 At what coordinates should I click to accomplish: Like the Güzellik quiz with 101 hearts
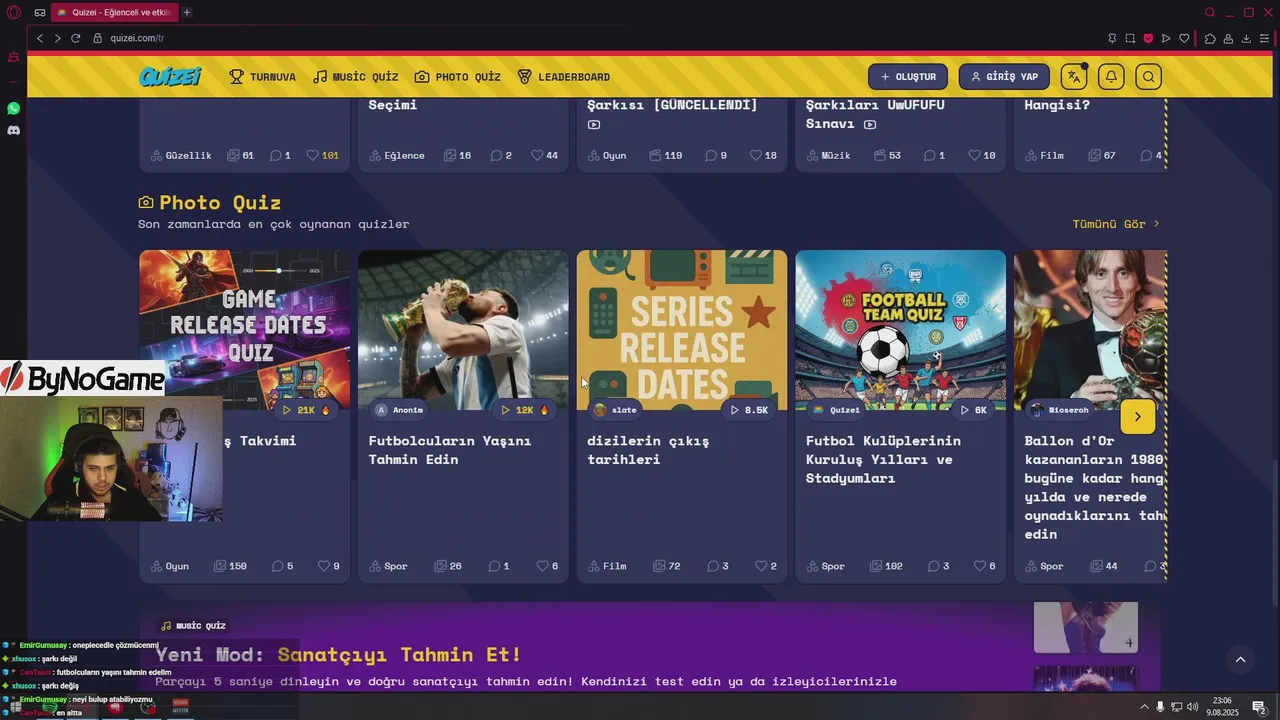pos(322,155)
